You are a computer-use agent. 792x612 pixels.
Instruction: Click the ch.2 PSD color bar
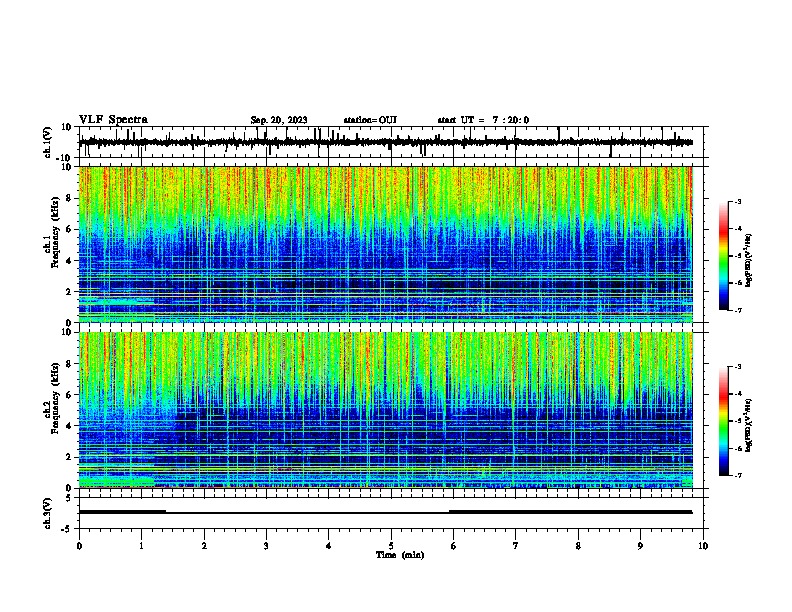click(723, 421)
